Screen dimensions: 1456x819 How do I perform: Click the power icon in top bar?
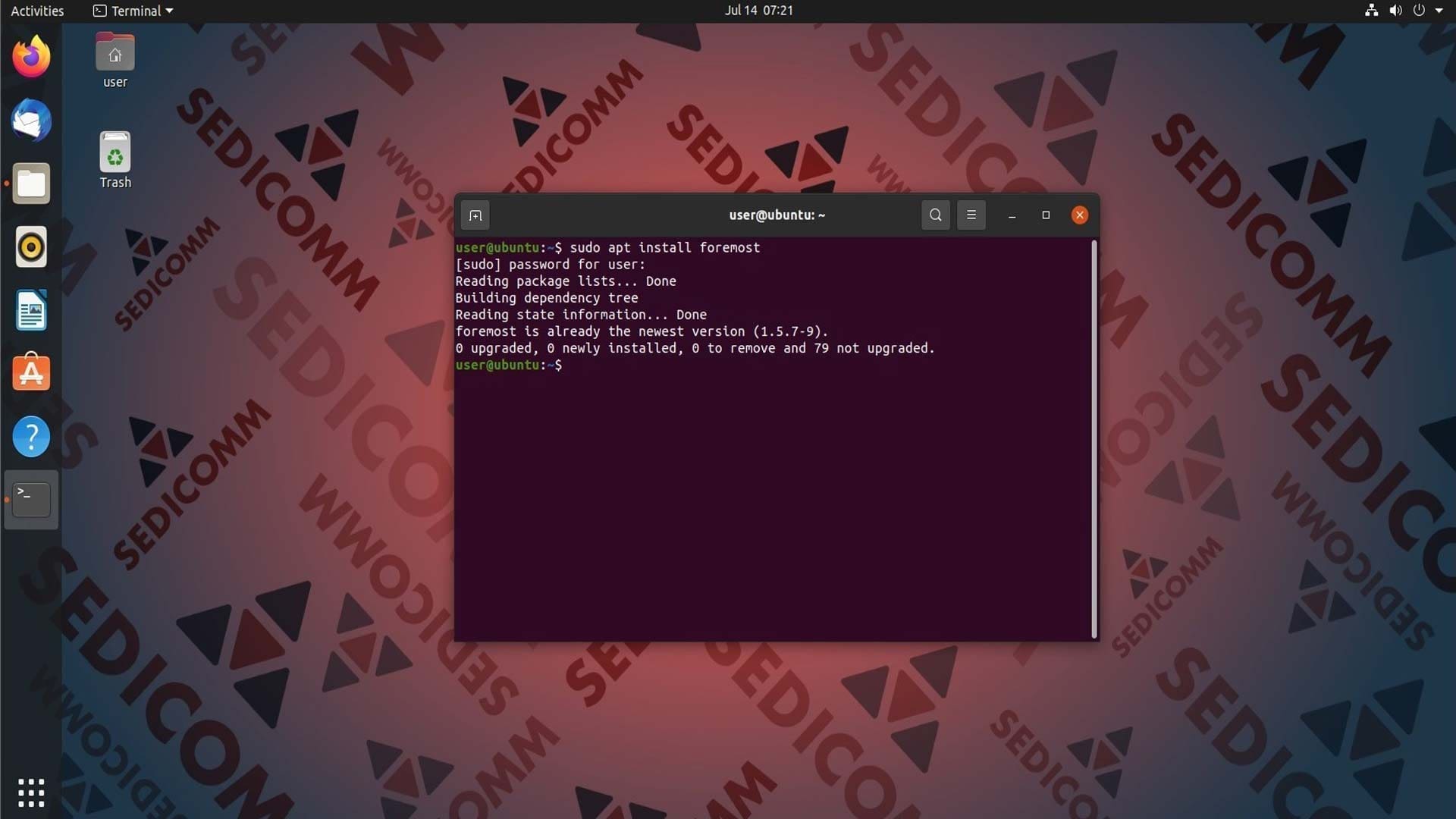1419,11
